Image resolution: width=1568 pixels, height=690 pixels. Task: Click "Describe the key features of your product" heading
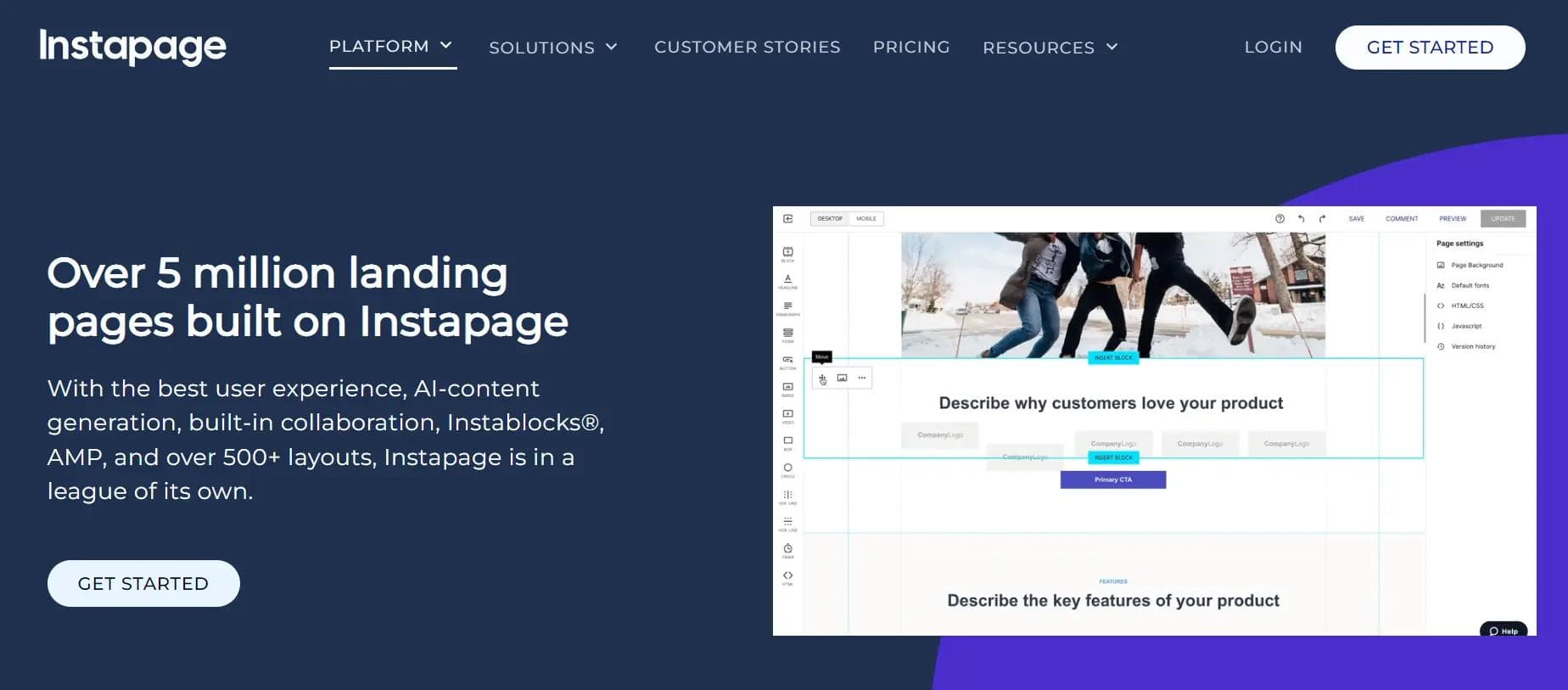click(x=1113, y=601)
